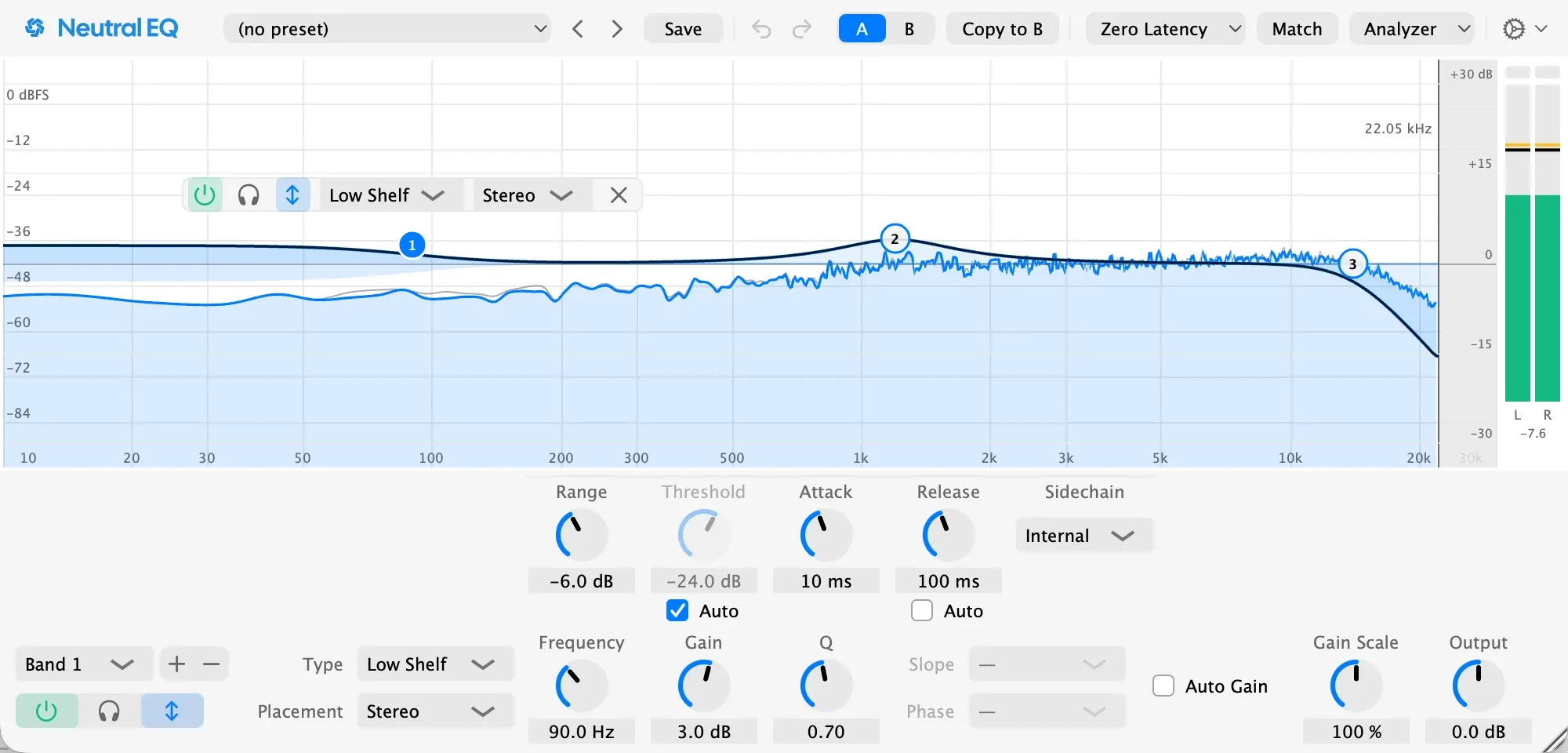Click the Q value field 0.70
This screenshot has height=753, width=1568.
coord(826,732)
